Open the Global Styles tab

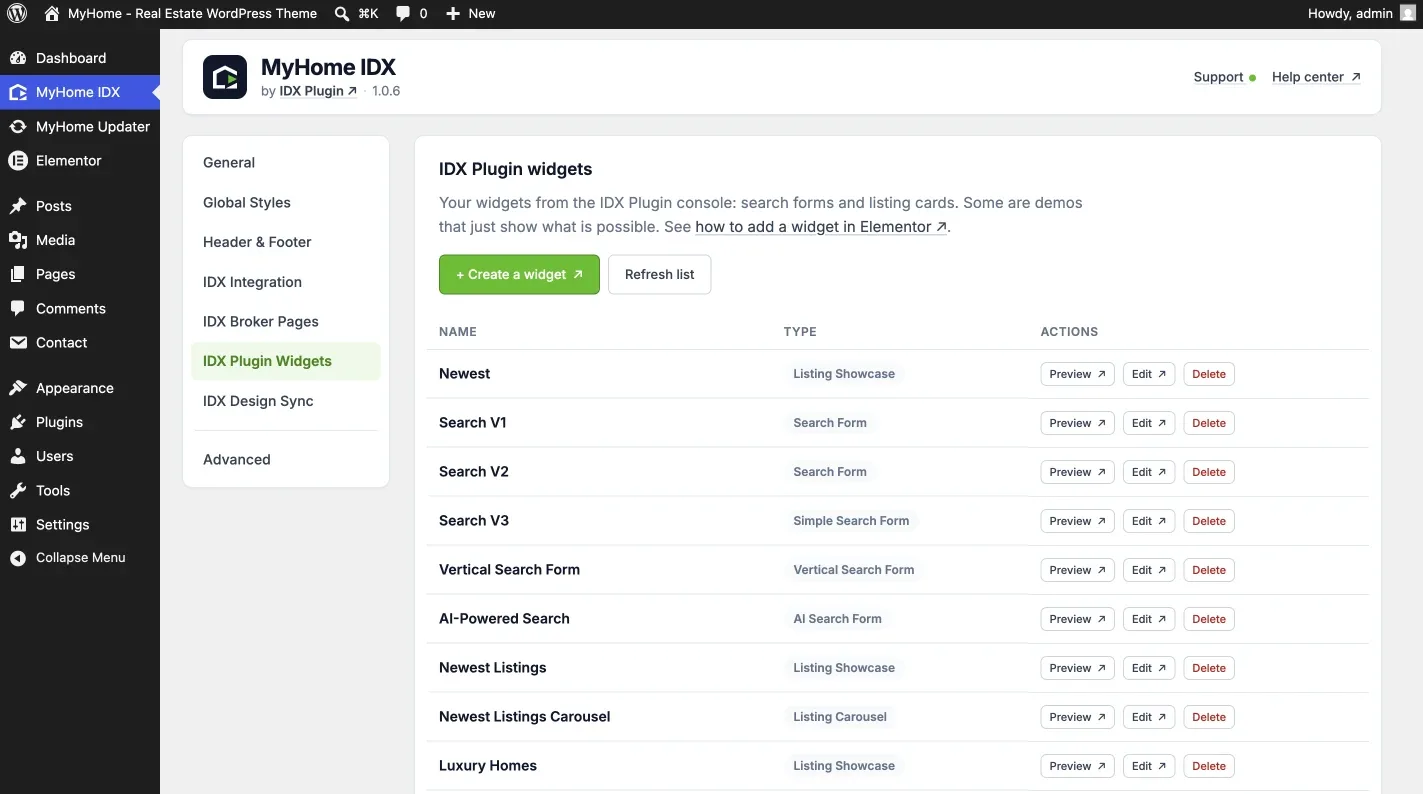286,202
